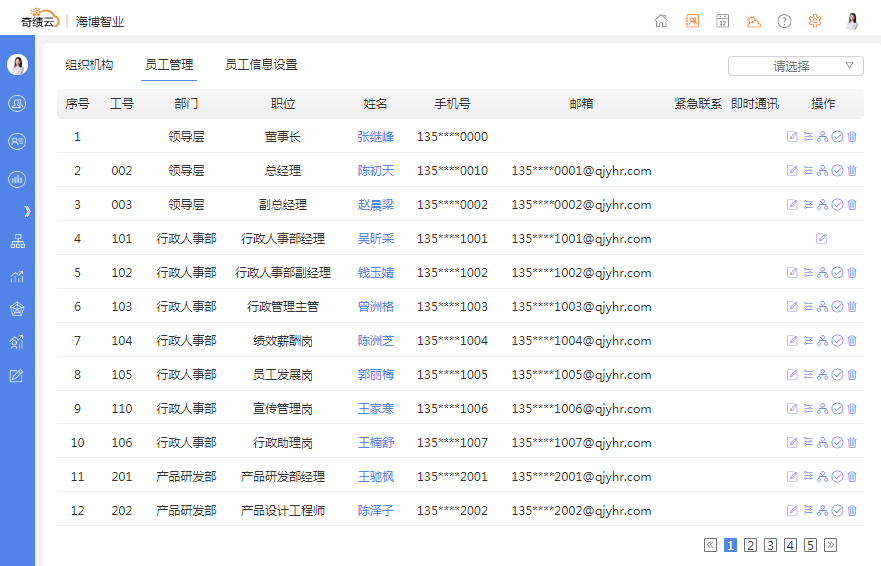Open employee link 陈泽子
The image size is (881, 566).
(375, 511)
